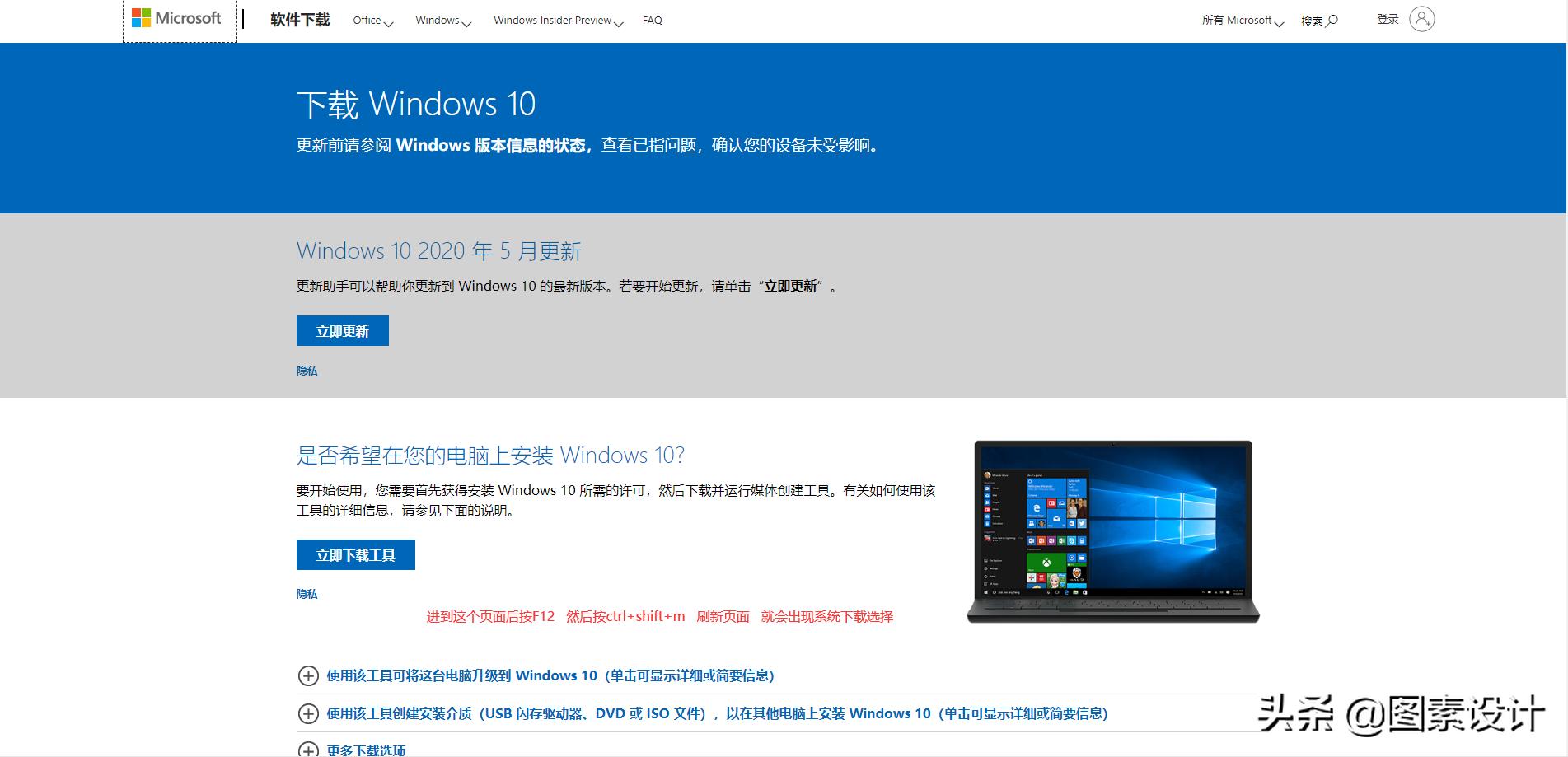
Task: Open the Windows Insider Preview dropdown
Action: (559, 21)
